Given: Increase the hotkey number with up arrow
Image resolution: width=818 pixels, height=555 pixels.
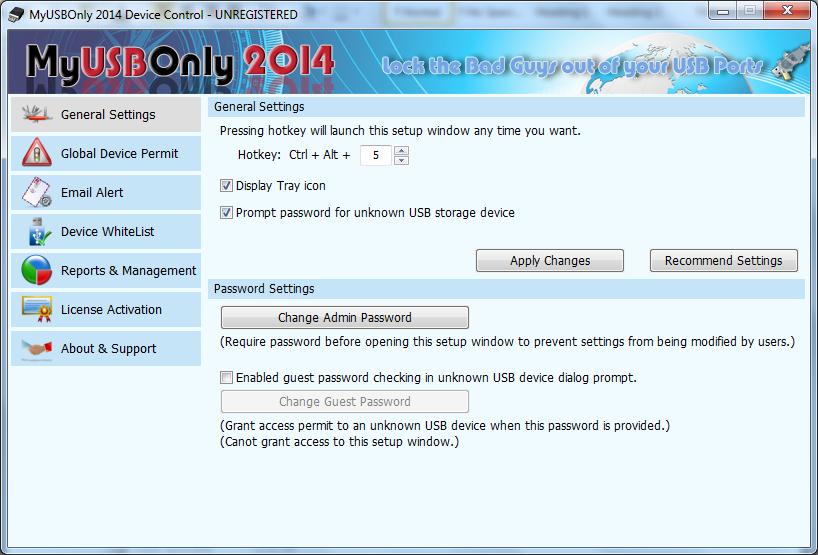Looking at the screenshot, I should [401, 151].
